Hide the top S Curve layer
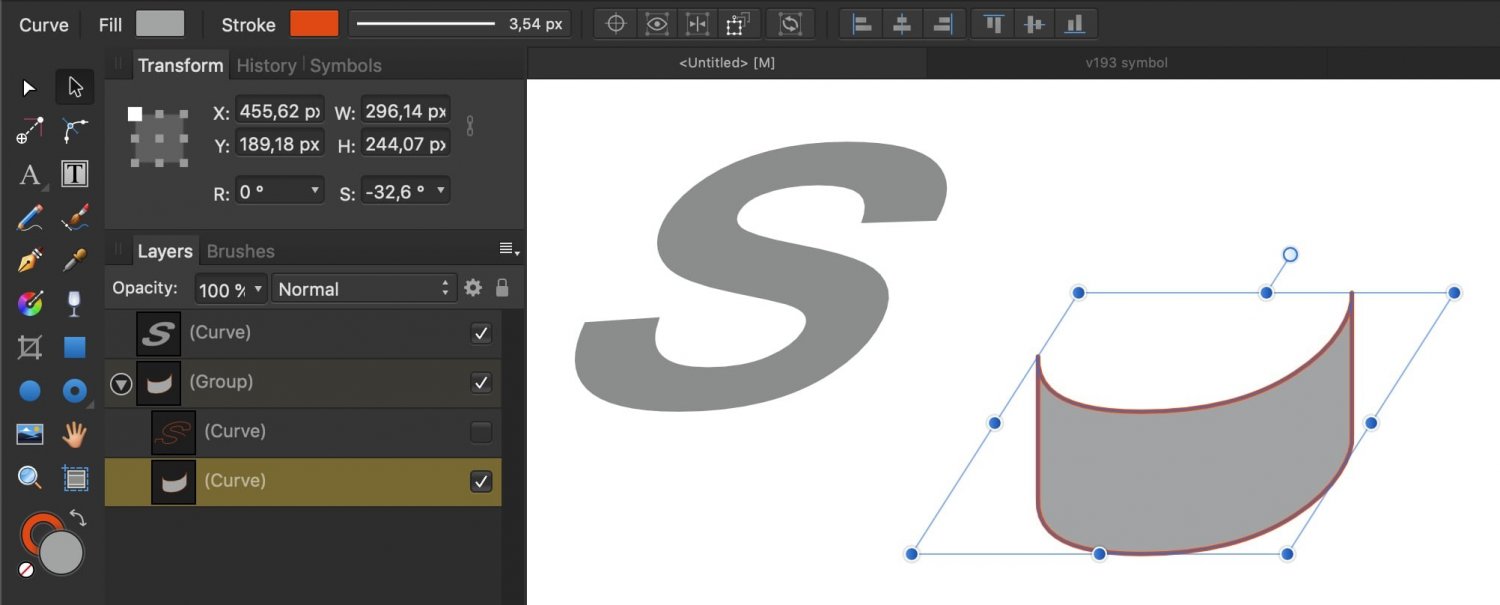Image resolution: width=1500 pixels, height=605 pixels. click(x=481, y=333)
